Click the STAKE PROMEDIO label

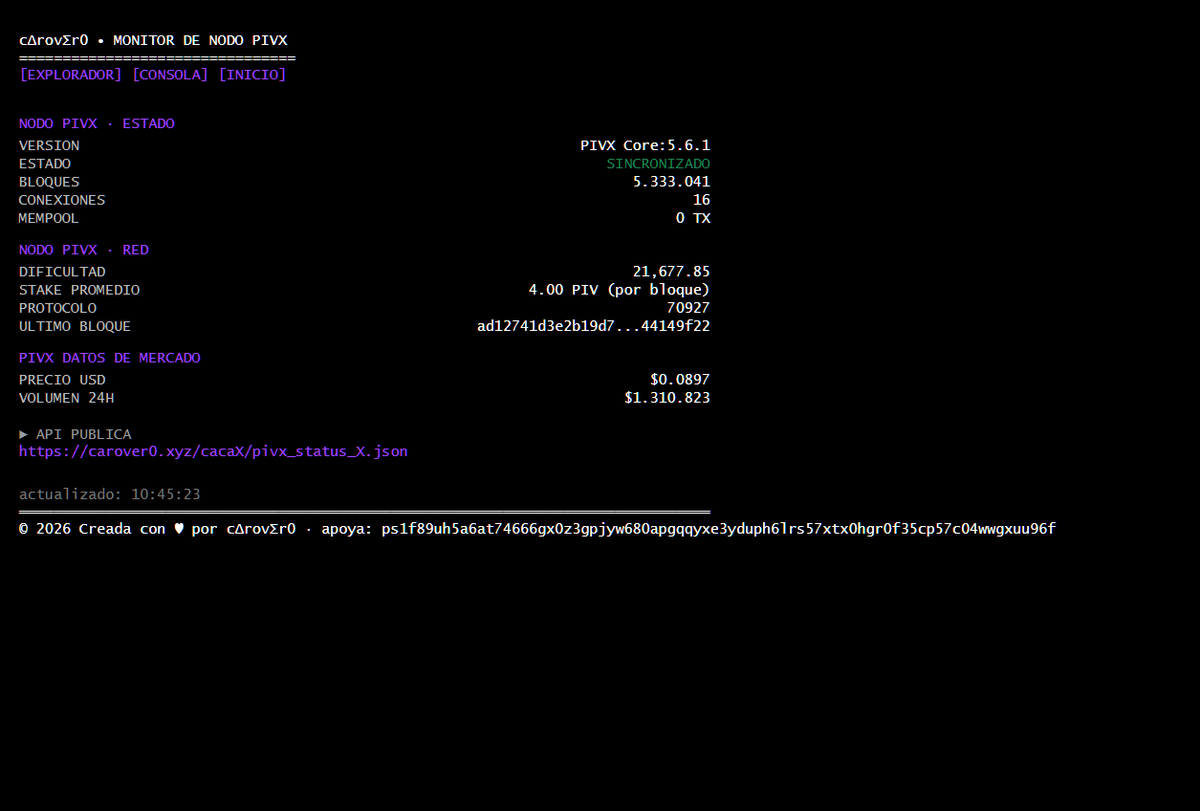pos(80,290)
